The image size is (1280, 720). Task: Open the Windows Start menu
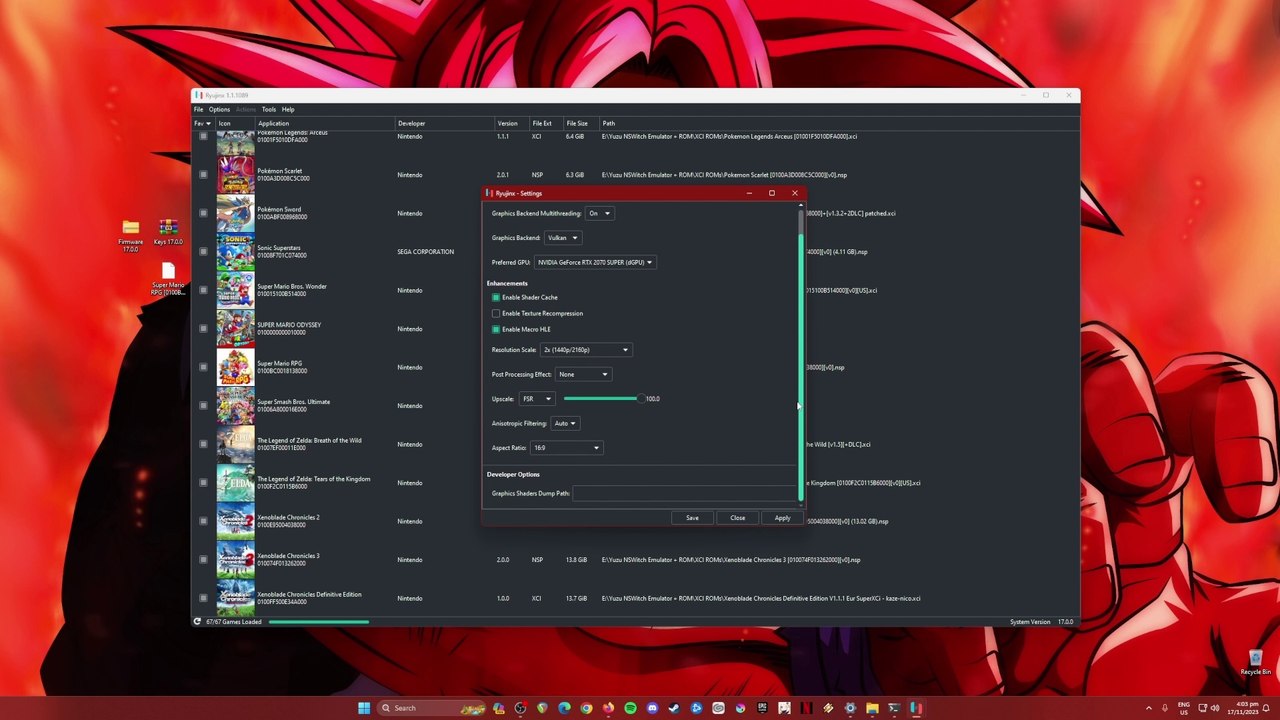tap(364, 708)
